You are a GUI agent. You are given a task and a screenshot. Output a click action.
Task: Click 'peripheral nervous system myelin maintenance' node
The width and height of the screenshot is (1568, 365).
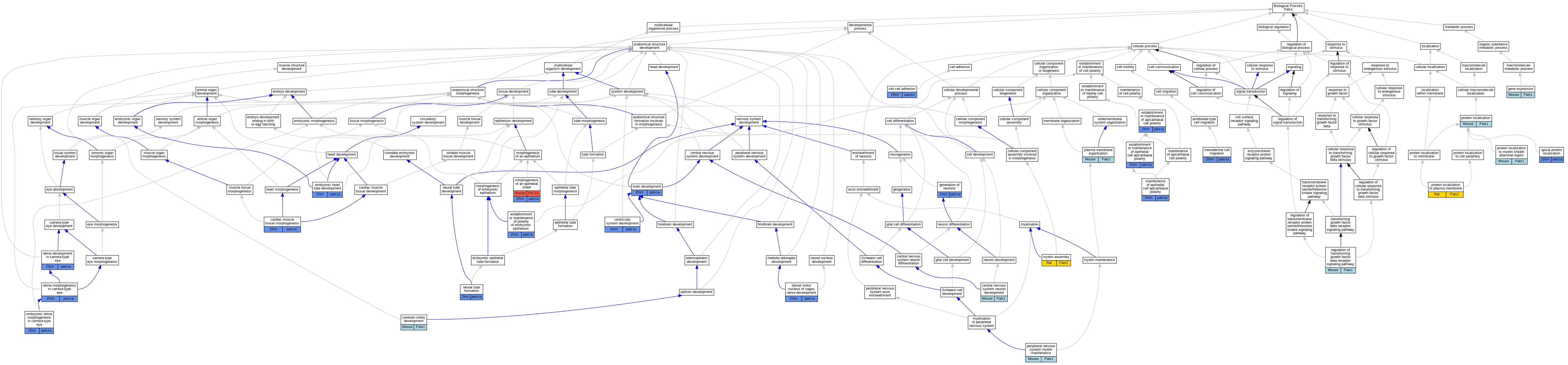1041,353
